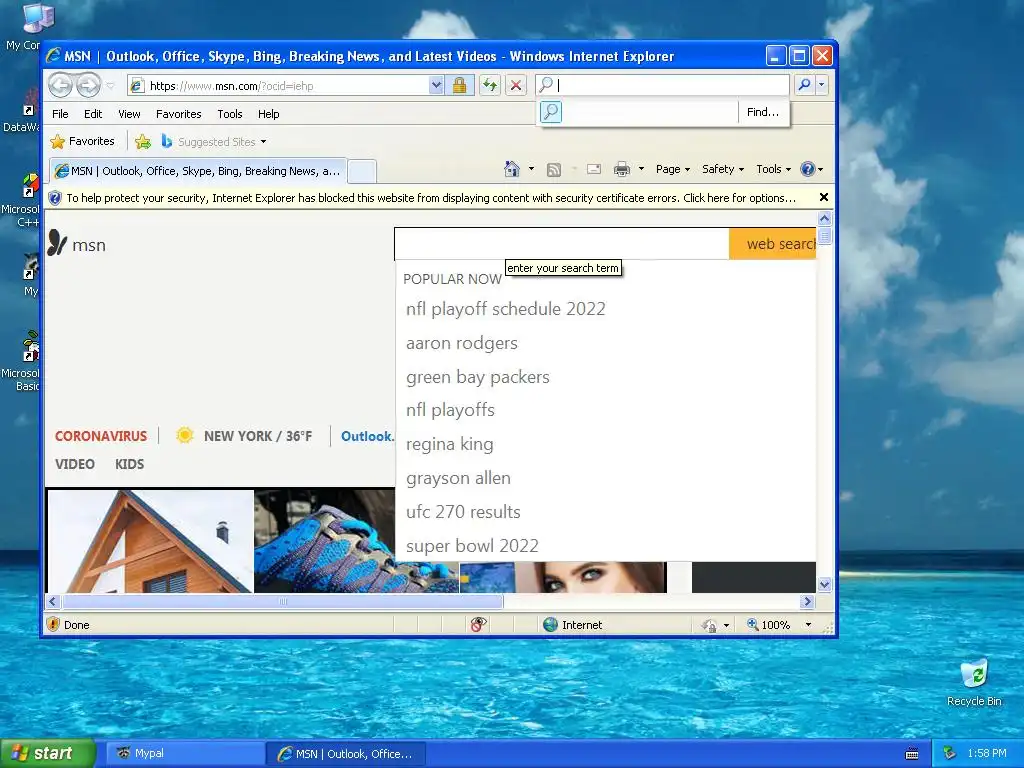Open search provider options dropdown
Viewport: 1024px width, 768px height.
(822, 85)
